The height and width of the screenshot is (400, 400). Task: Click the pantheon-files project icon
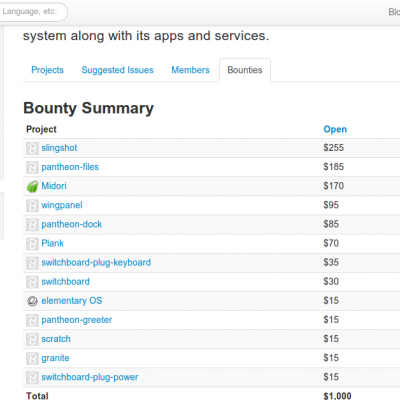coord(32,167)
